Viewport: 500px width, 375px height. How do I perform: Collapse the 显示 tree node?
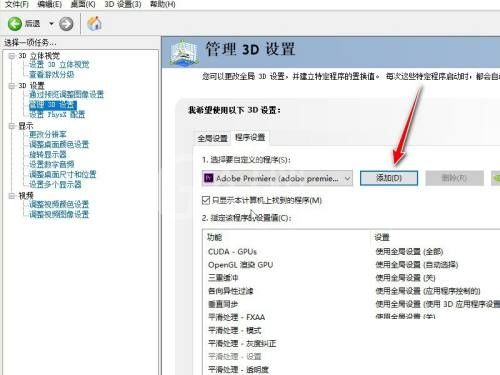click(x=12, y=126)
